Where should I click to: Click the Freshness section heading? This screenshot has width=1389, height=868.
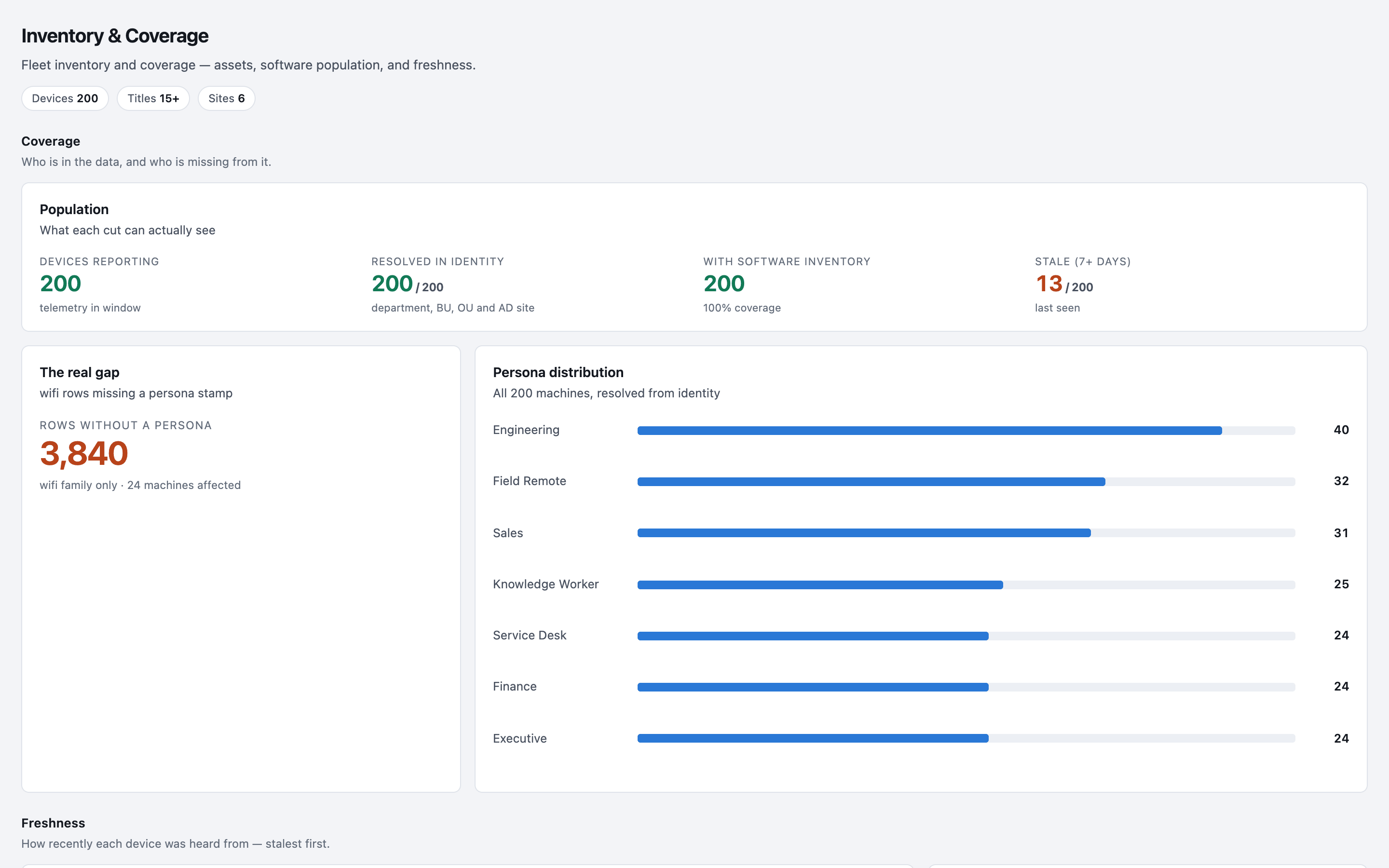[x=53, y=823]
